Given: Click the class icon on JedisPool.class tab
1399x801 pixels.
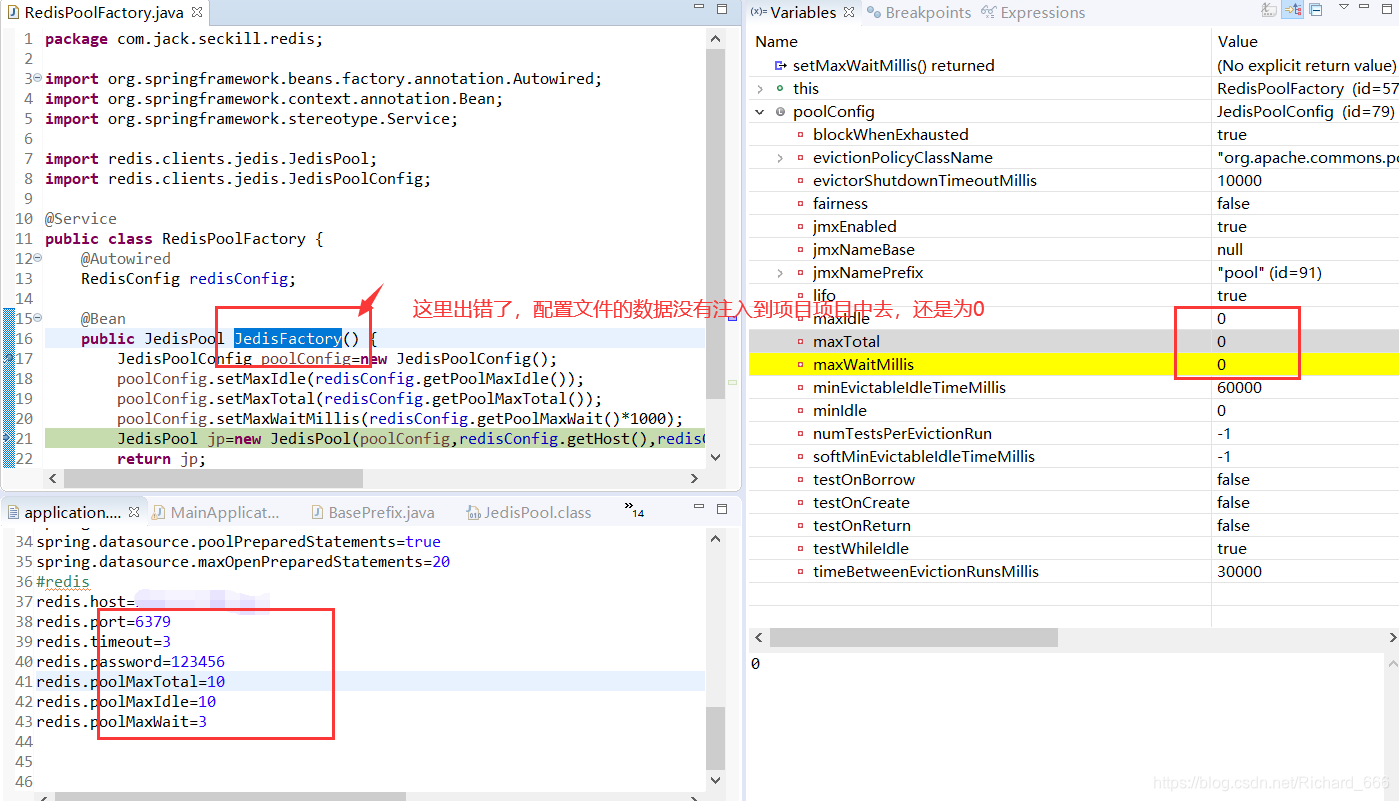Looking at the screenshot, I should (473, 511).
